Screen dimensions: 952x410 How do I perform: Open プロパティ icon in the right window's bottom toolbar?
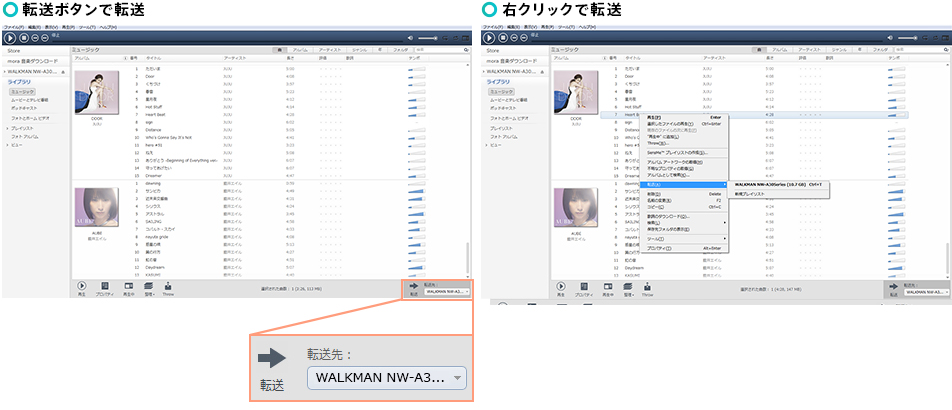(584, 288)
